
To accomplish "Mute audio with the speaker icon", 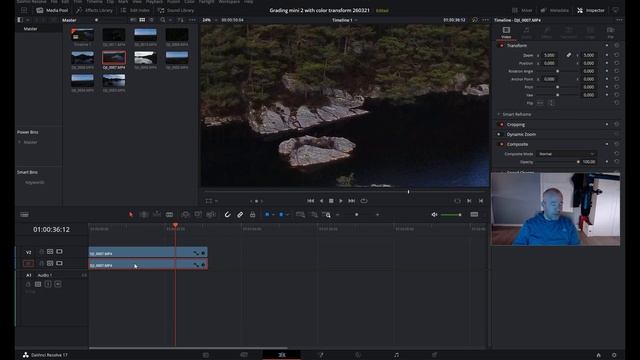I will (x=434, y=215).
